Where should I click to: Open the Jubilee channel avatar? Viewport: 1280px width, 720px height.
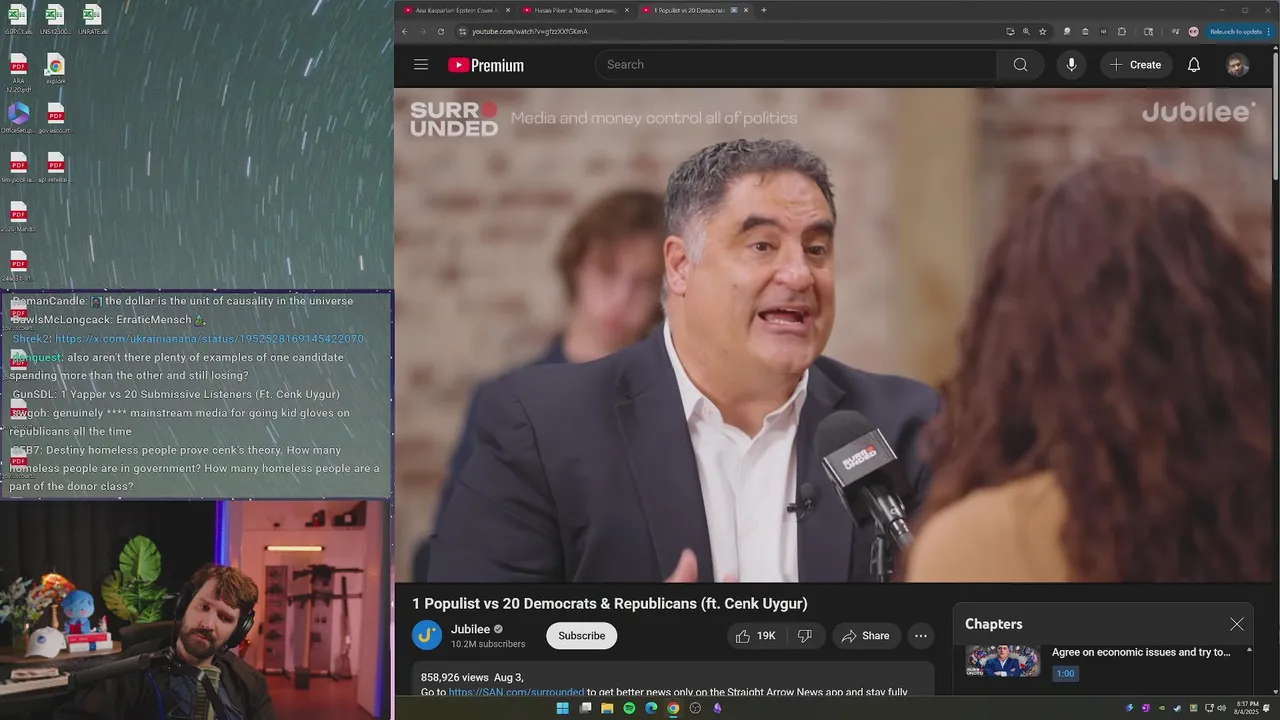427,635
